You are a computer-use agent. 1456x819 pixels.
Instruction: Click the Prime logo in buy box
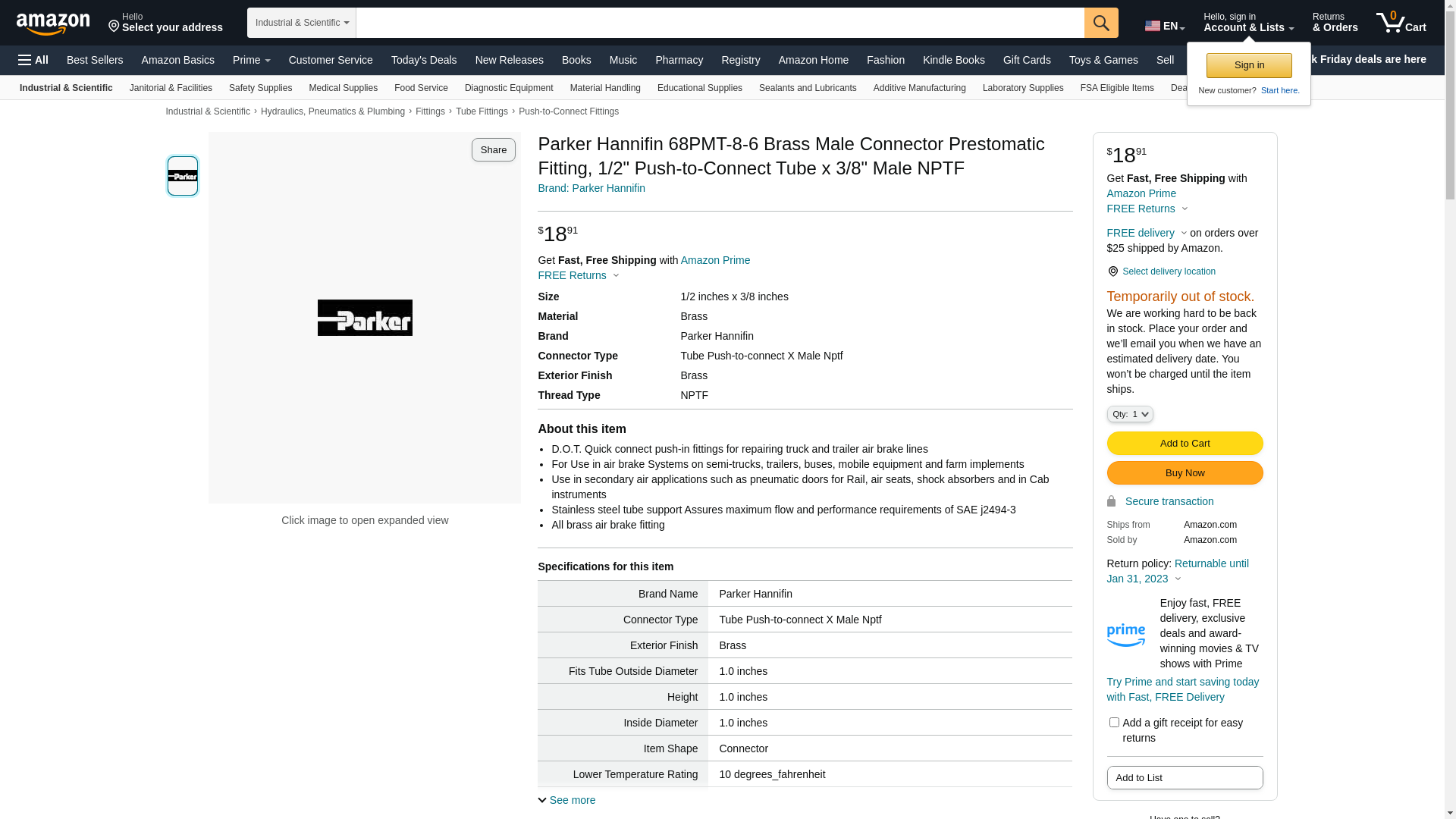pyautogui.click(x=1125, y=635)
